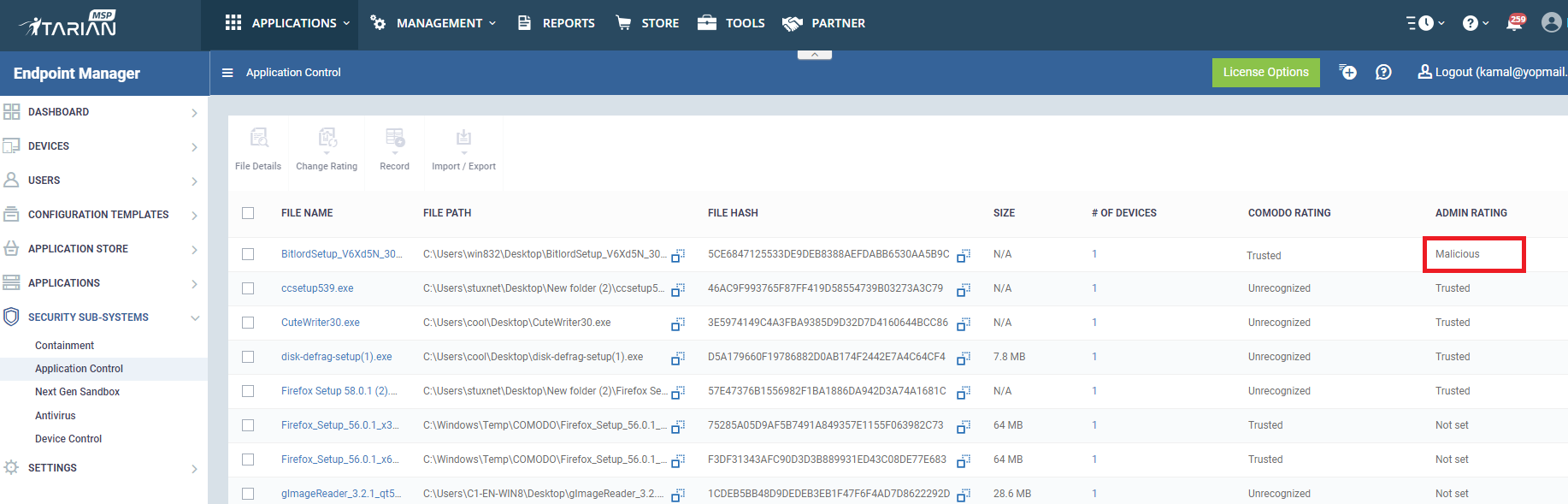The width and height of the screenshot is (1568, 504).
Task: Click the add device plus icon
Action: coord(1347,72)
